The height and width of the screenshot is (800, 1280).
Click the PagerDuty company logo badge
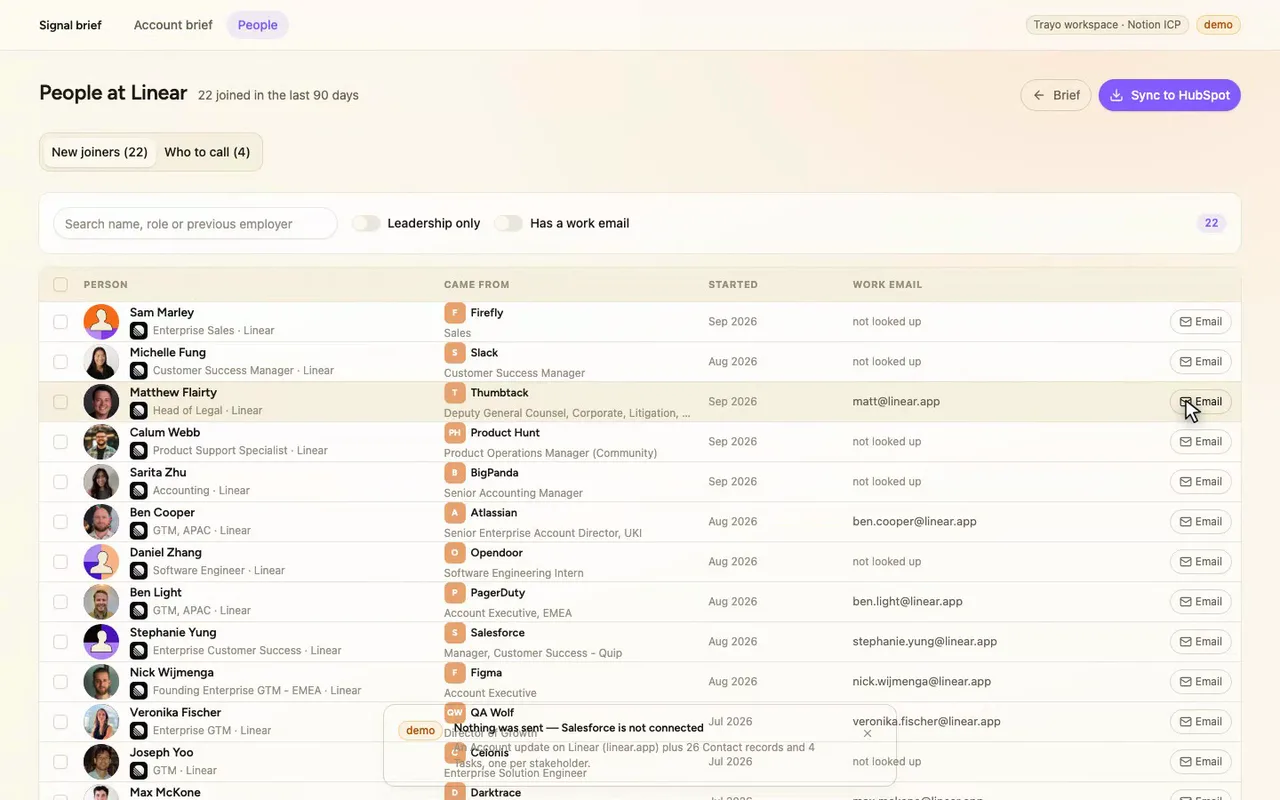tap(455, 593)
